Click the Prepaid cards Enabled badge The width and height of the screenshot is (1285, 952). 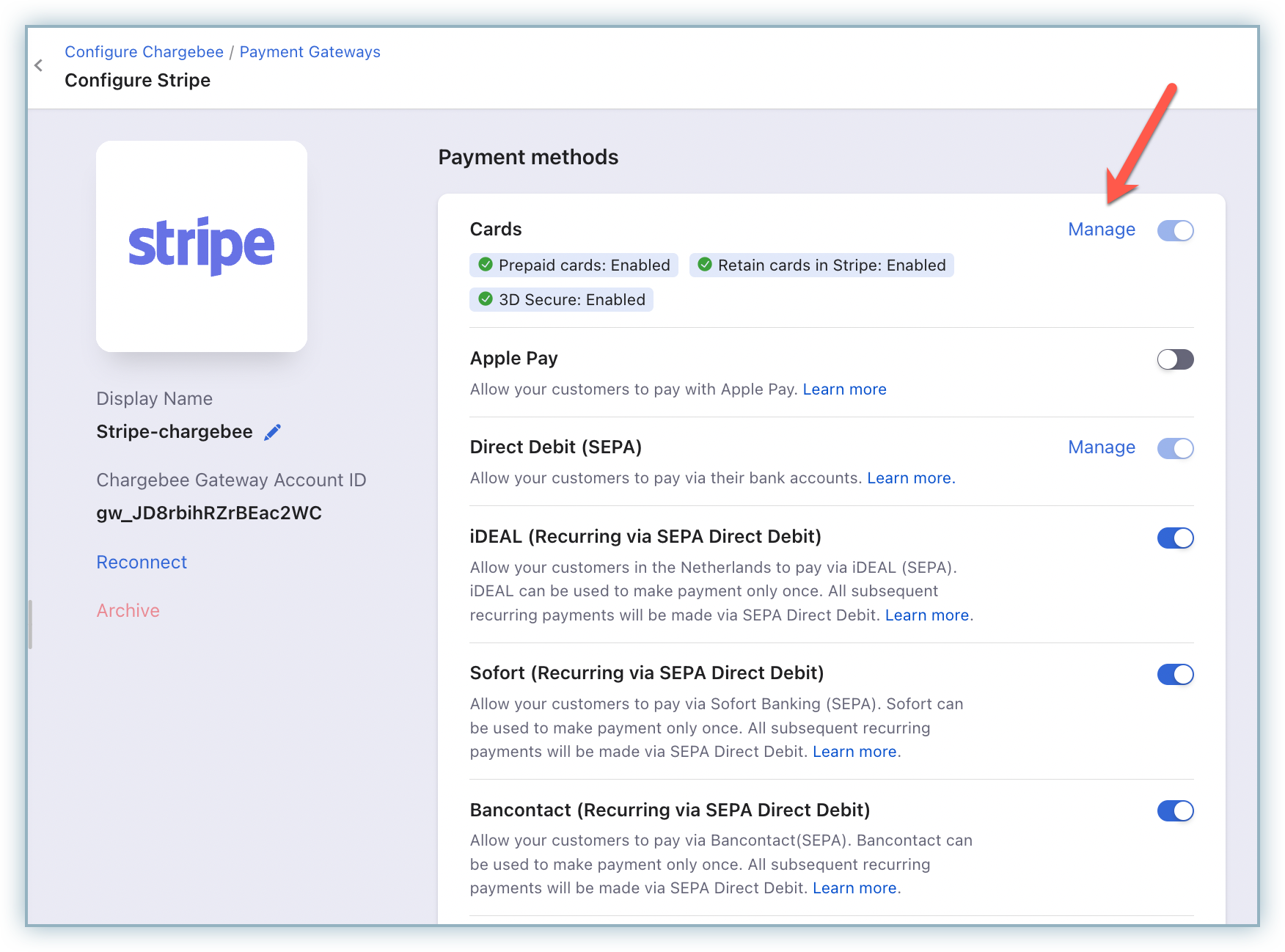pos(574,266)
